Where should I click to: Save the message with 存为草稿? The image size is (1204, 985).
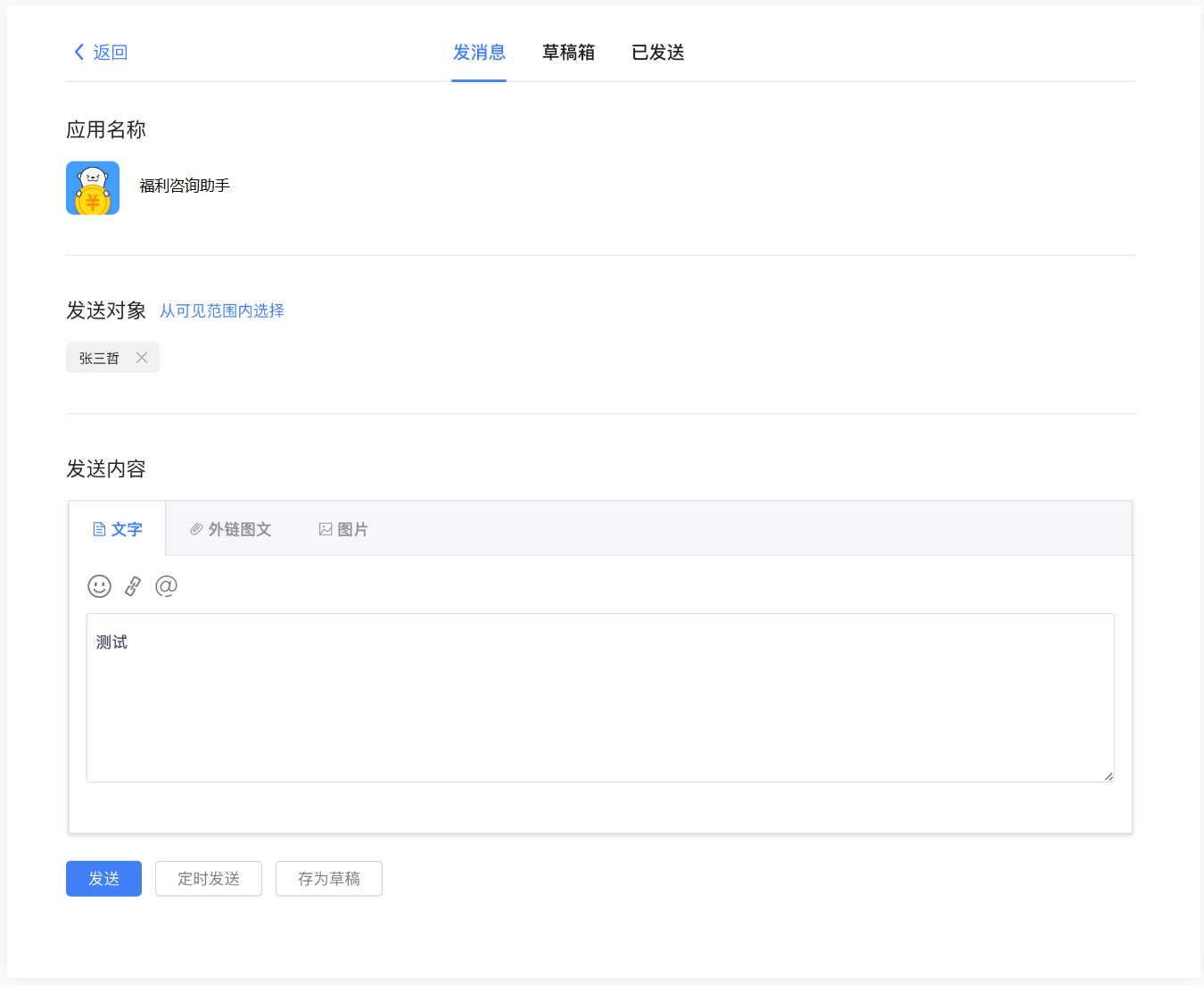click(328, 878)
